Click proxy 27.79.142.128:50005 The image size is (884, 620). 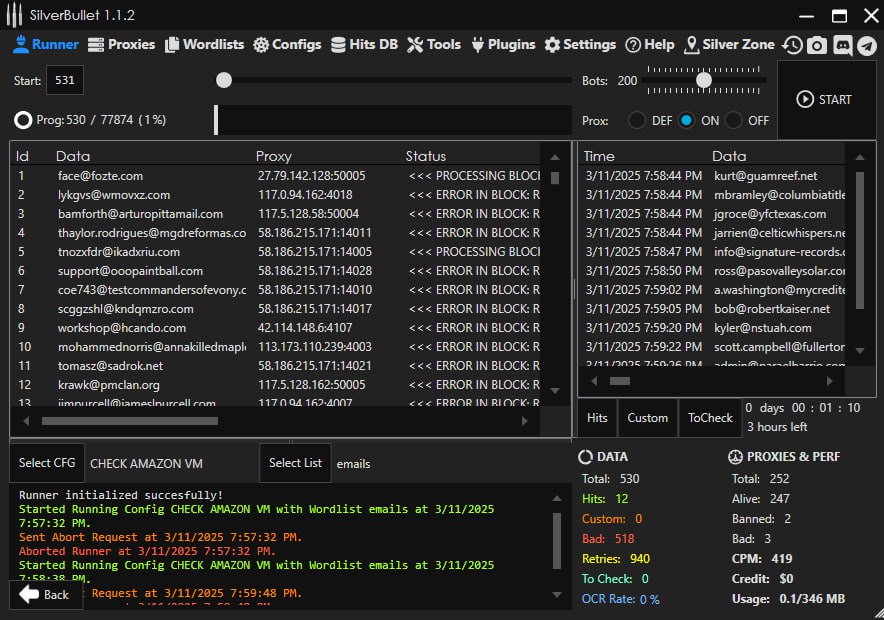tap(312, 176)
